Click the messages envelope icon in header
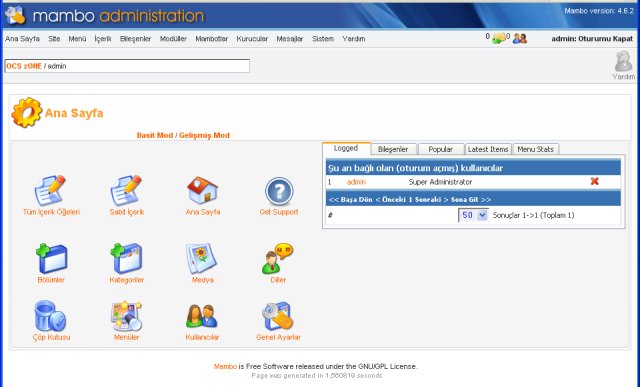640x387 pixels. [499, 39]
